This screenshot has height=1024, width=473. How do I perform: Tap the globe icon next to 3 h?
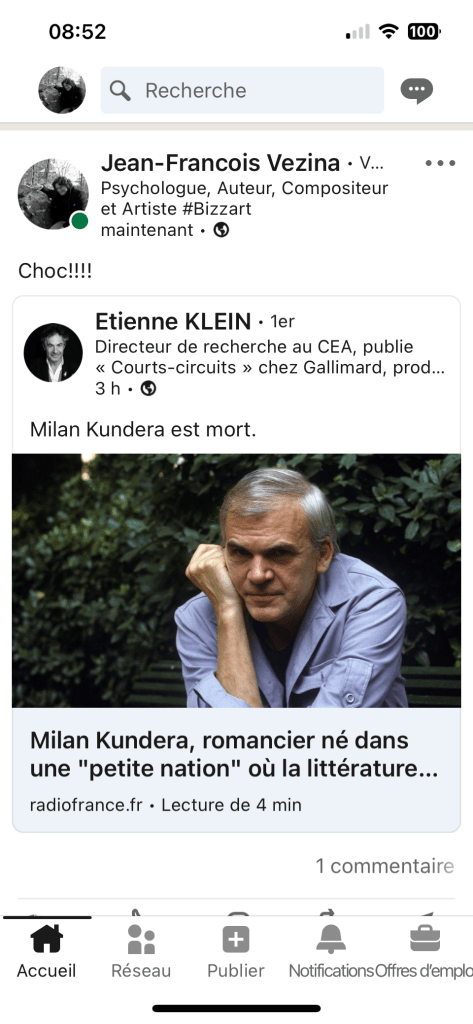tap(149, 389)
